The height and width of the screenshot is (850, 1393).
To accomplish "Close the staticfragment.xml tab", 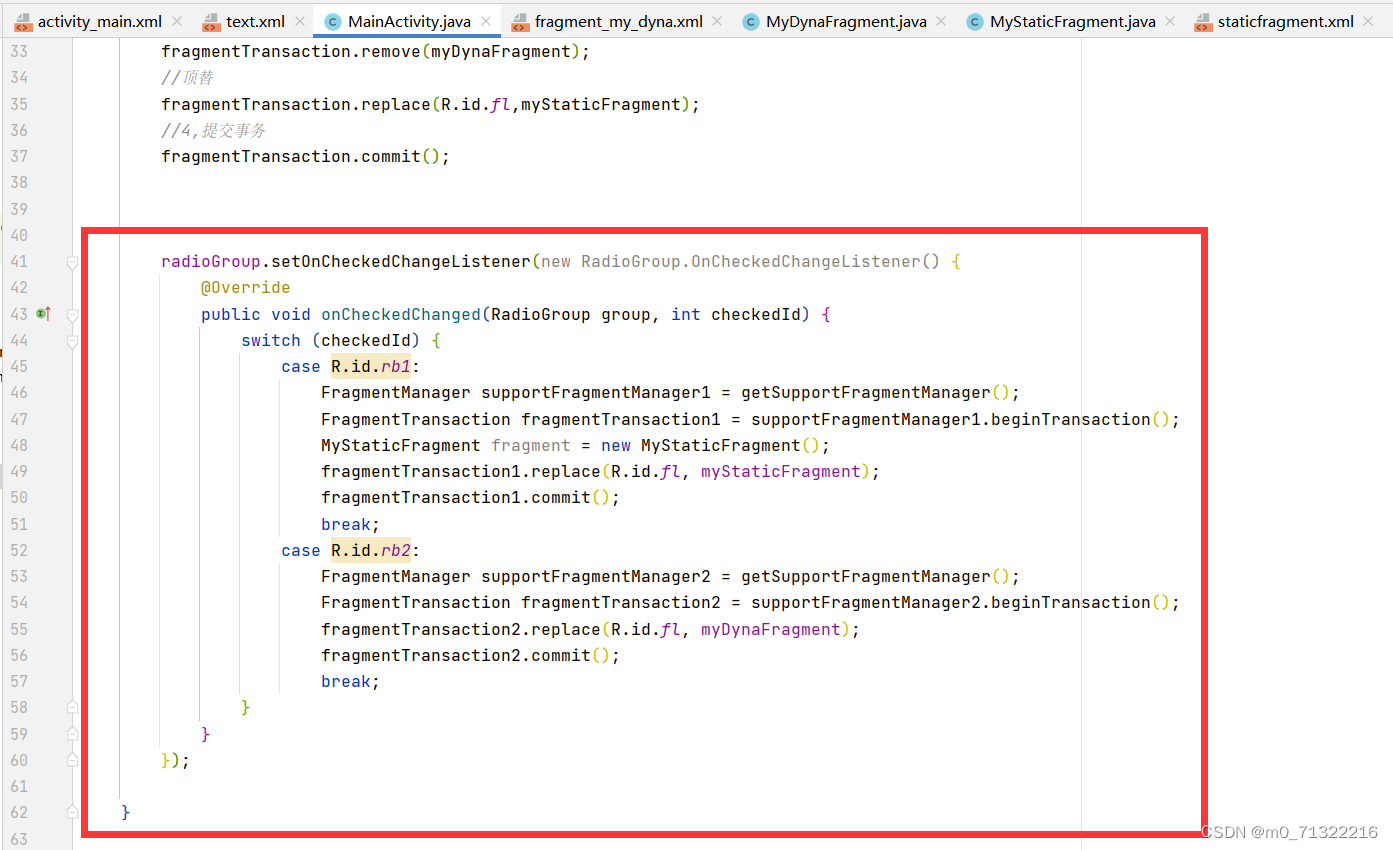I will tap(1368, 20).
